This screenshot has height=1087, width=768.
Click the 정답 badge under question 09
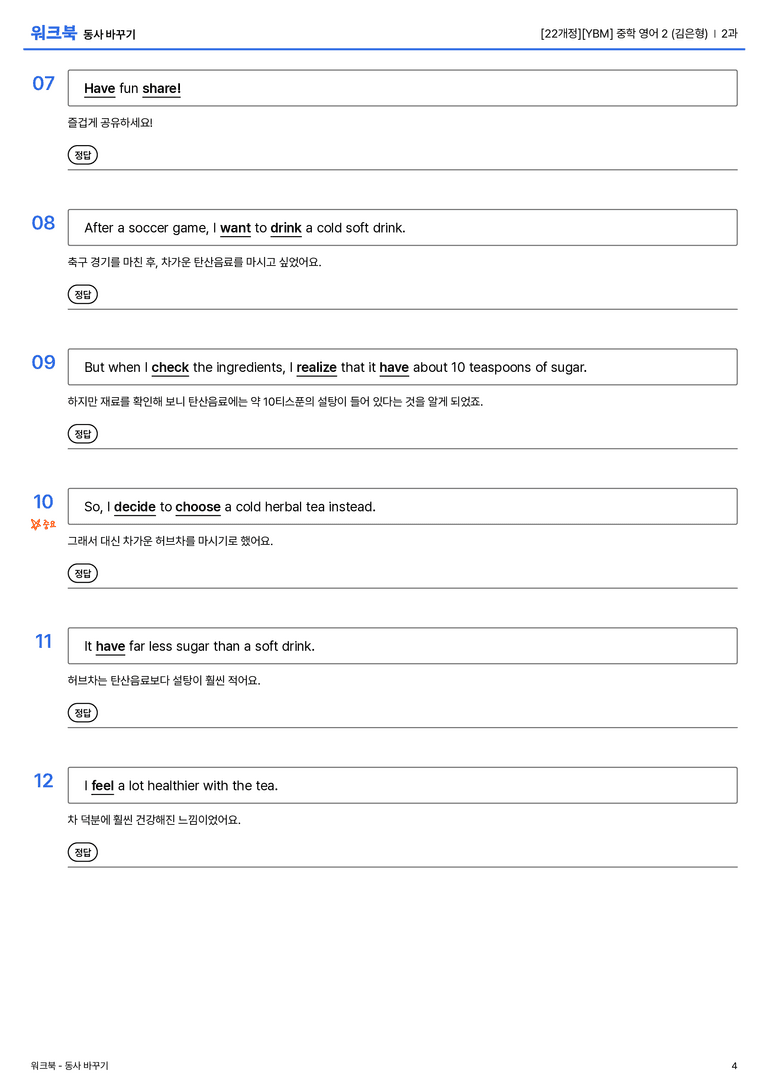(x=82, y=433)
